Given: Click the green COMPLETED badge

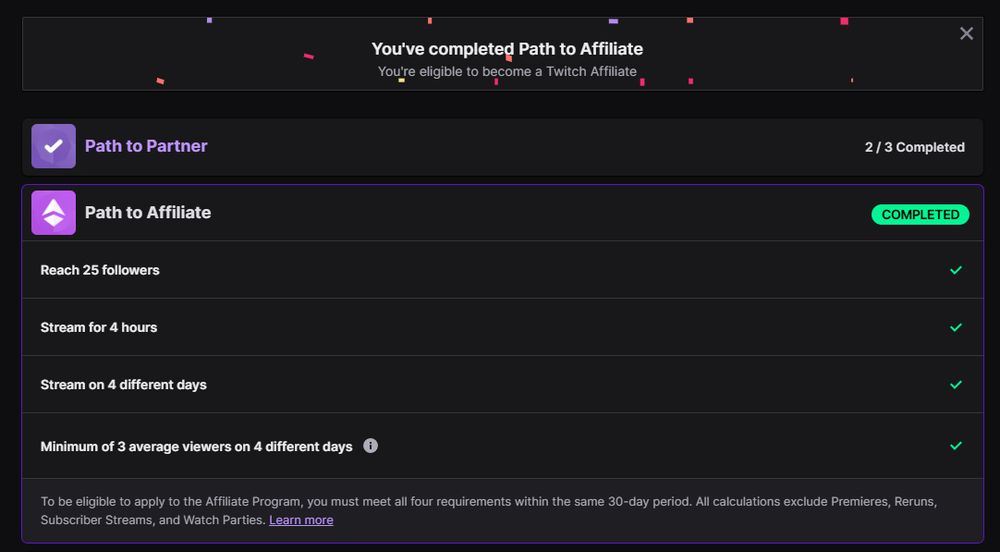Looking at the screenshot, I should point(920,214).
